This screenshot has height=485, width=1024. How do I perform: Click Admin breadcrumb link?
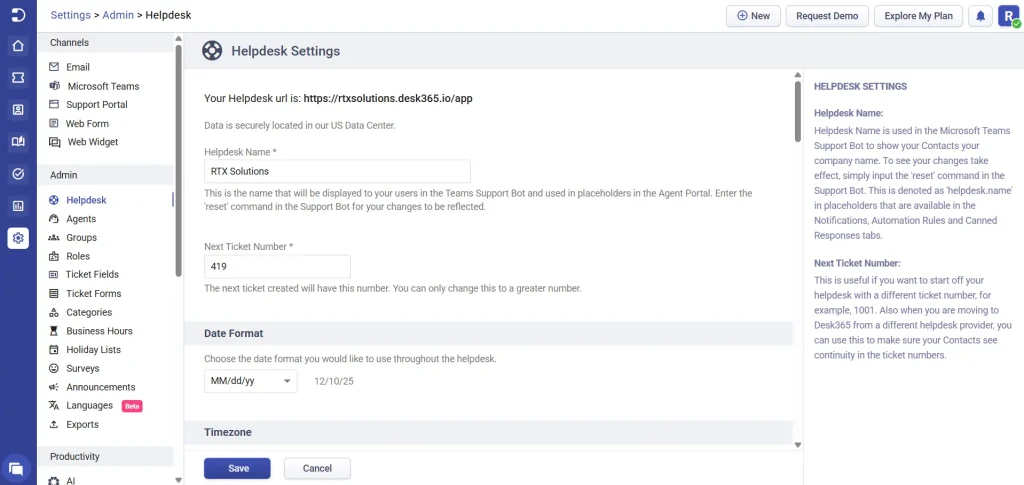(x=118, y=15)
